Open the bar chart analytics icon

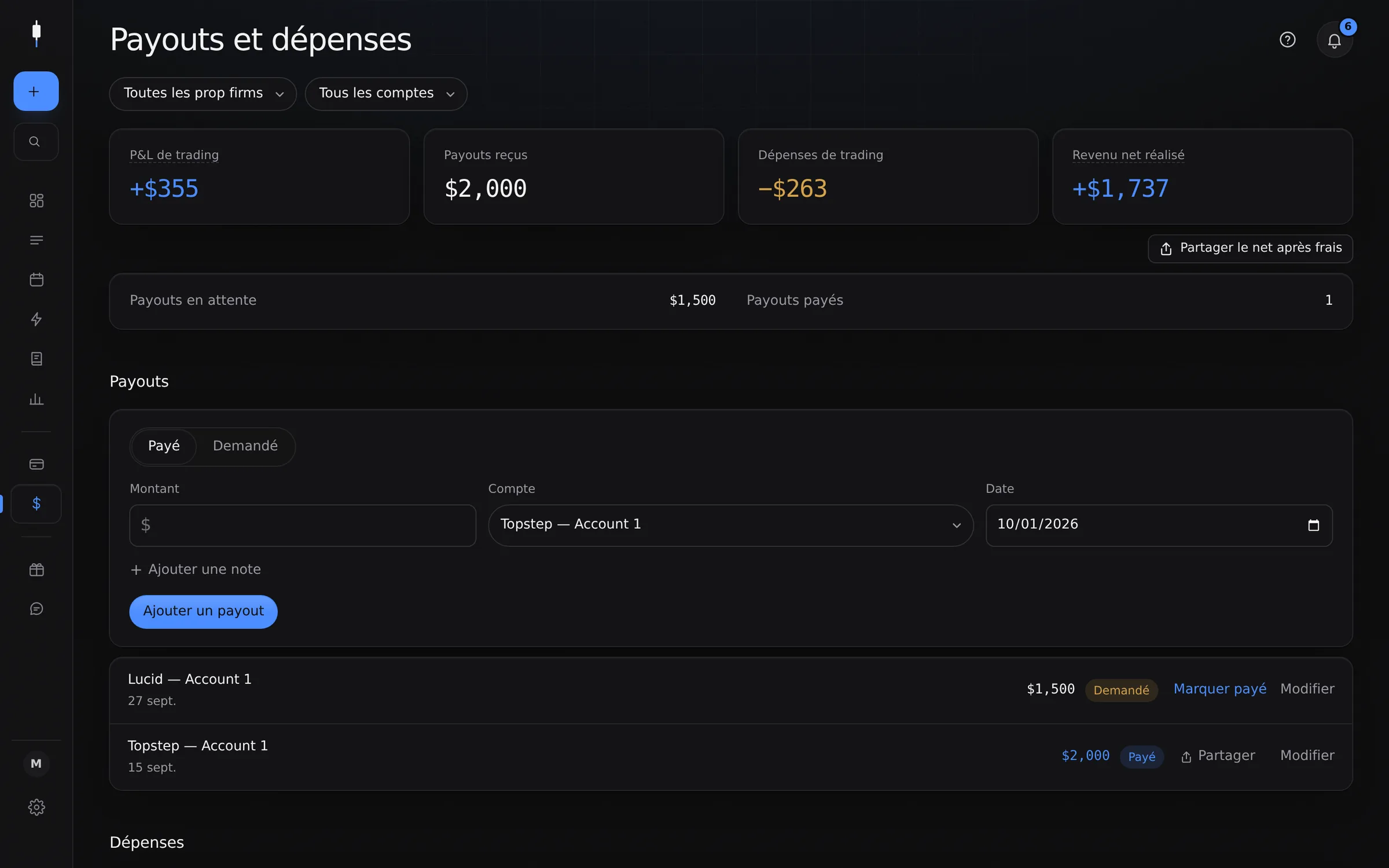[36, 399]
